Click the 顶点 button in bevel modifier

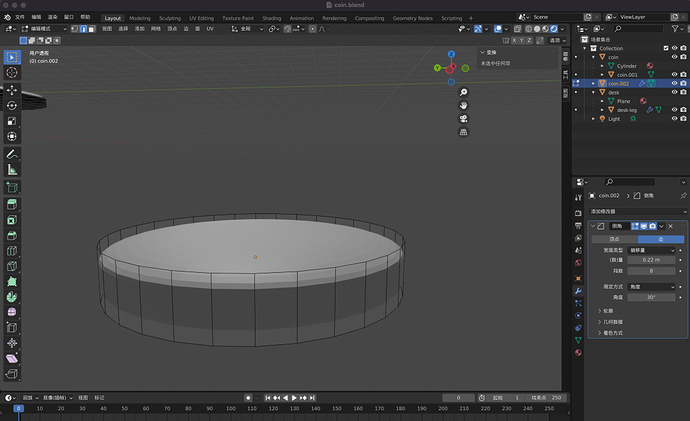click(614, 239)
